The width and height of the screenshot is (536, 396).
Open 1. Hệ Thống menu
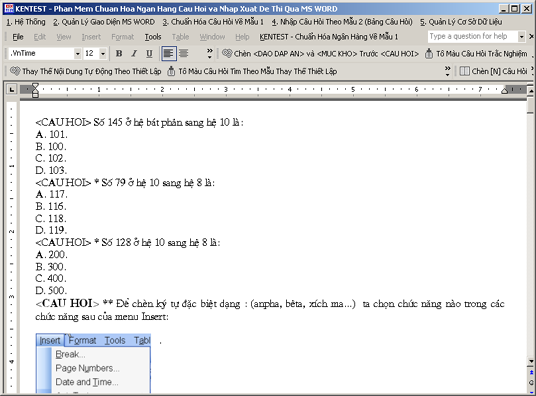(26, 22)
